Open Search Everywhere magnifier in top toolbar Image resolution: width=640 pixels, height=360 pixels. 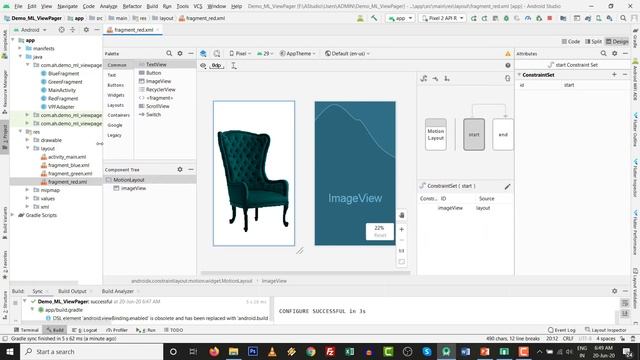623,18
